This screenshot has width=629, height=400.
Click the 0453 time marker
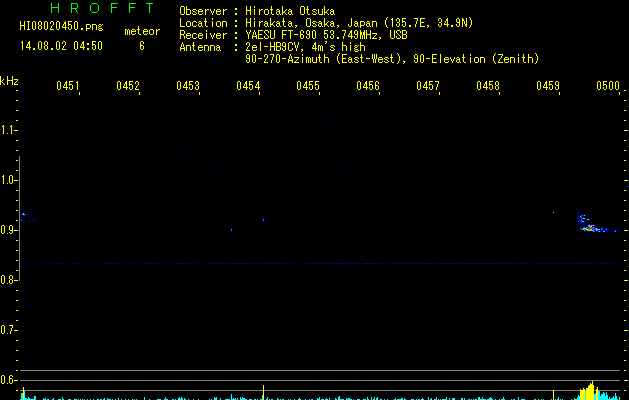(x=188, y=86)
